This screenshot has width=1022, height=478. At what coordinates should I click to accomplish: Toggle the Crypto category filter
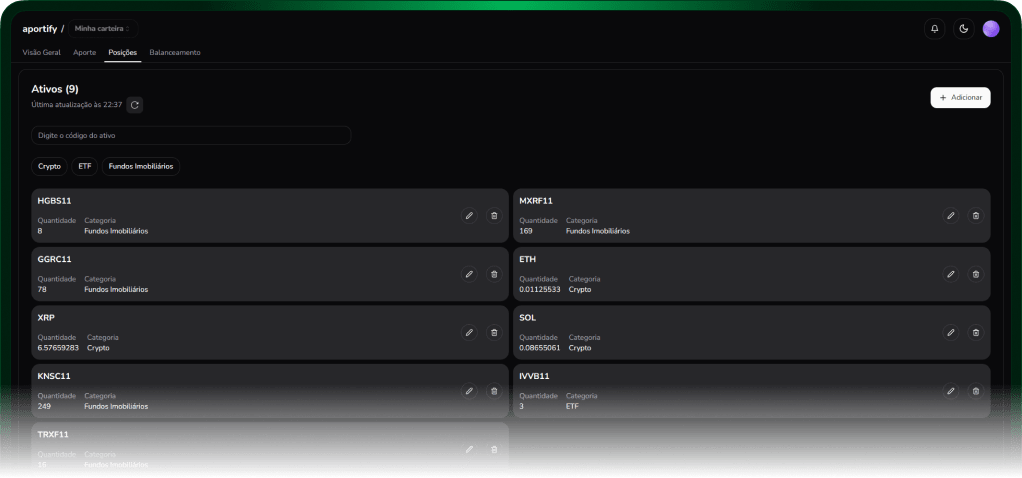point(50,166)
